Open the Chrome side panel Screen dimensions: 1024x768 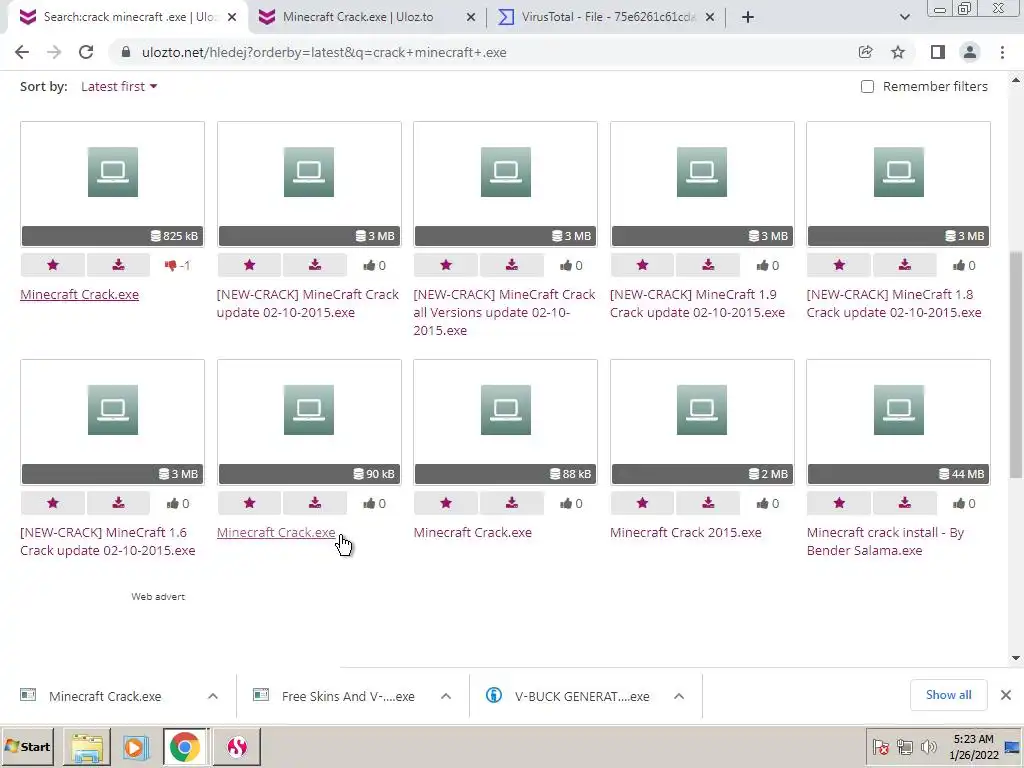click(x=938, y=52)
